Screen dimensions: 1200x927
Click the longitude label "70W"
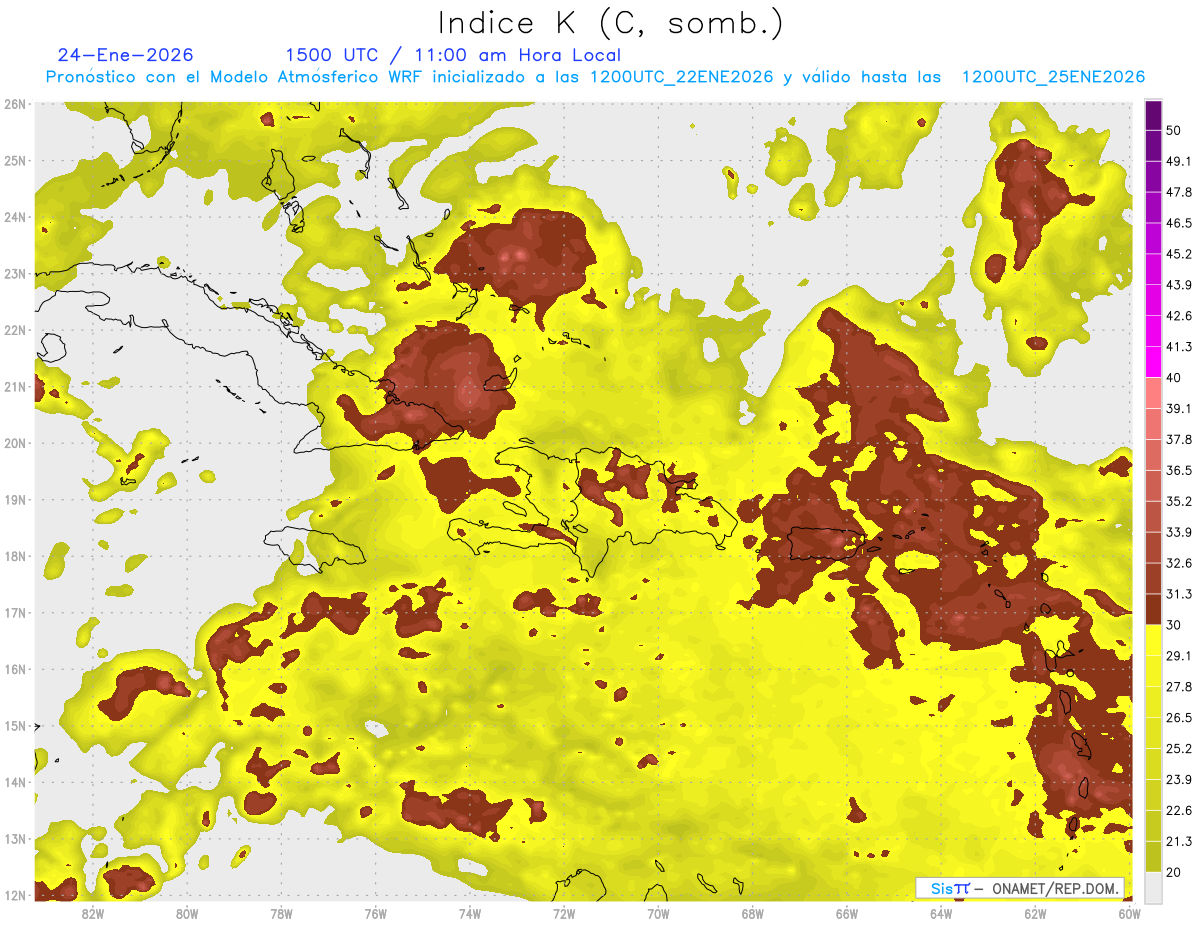658,914
